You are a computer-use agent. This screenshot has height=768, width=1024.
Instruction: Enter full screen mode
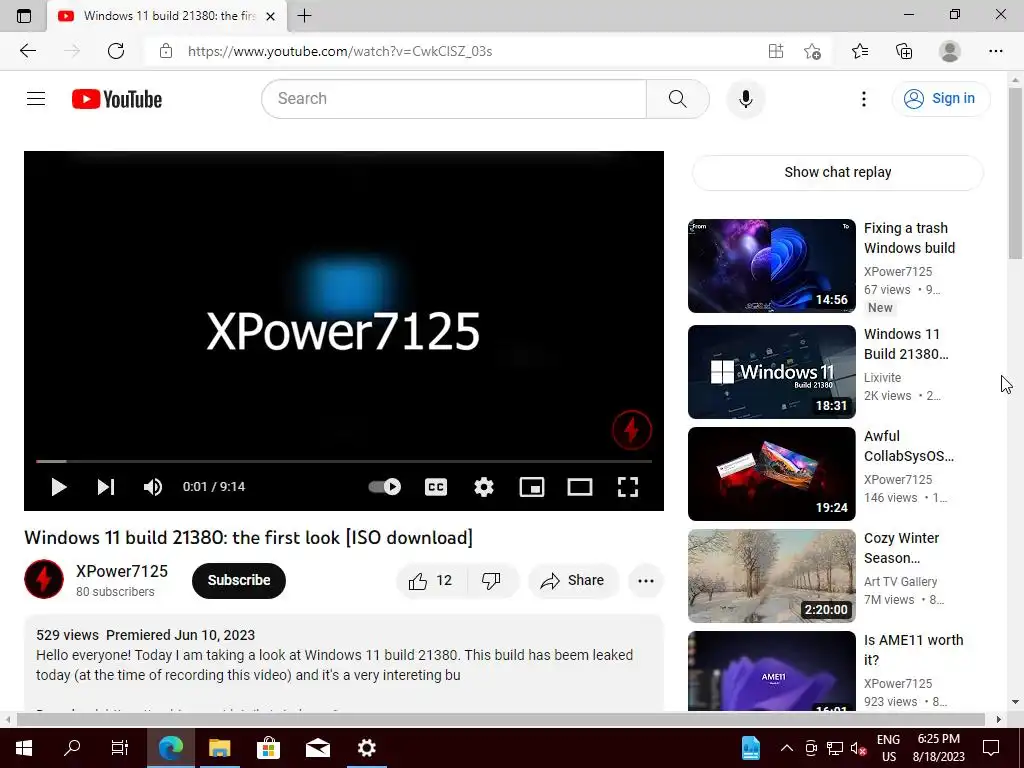628,487
